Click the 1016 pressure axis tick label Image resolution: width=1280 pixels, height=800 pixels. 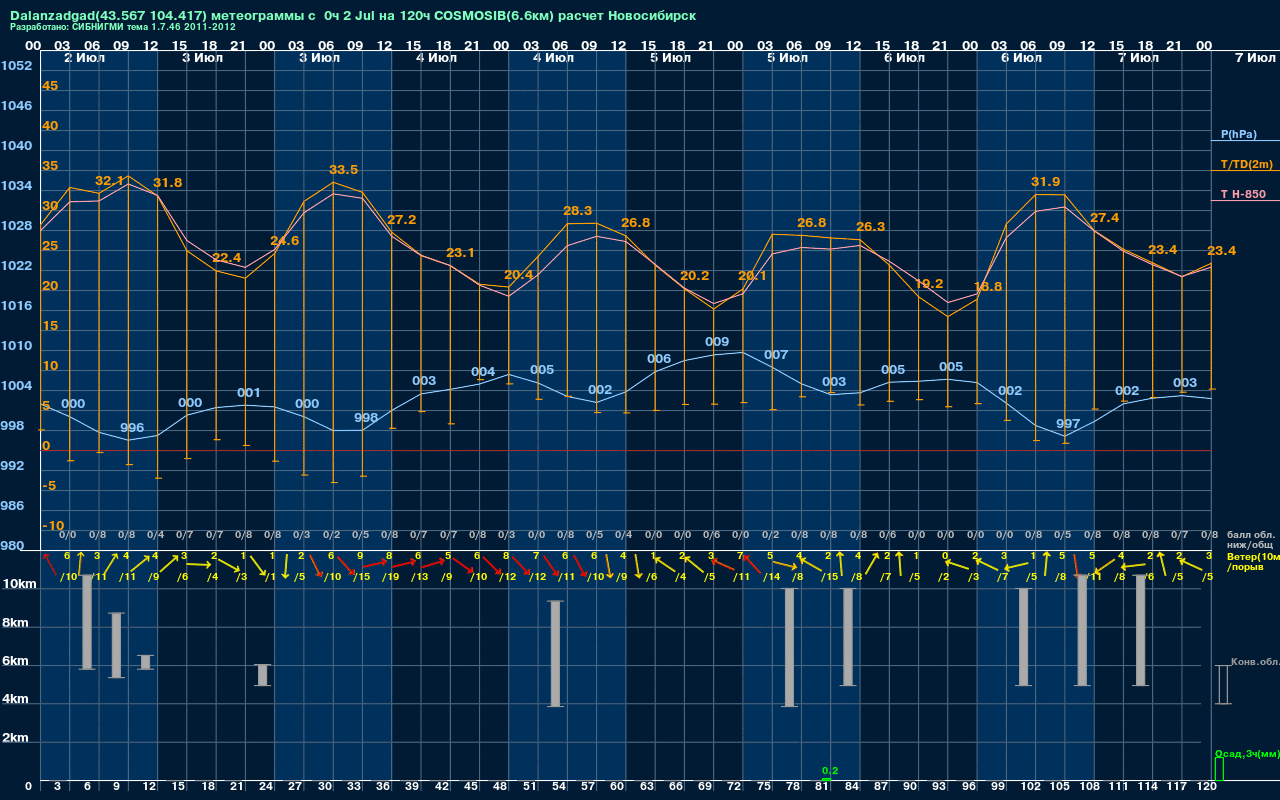16,306
